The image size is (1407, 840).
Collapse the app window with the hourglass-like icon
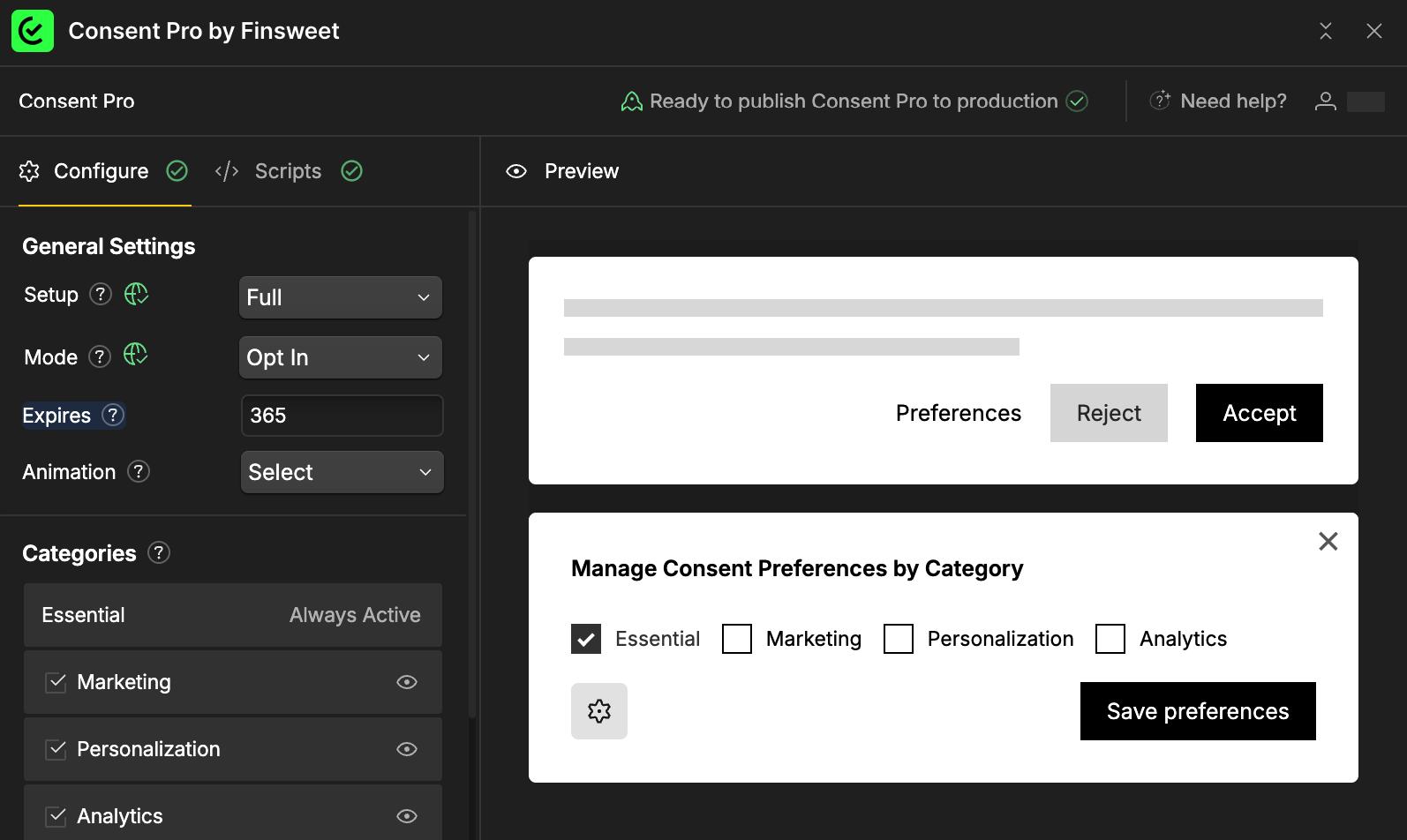coord(1326,31)
